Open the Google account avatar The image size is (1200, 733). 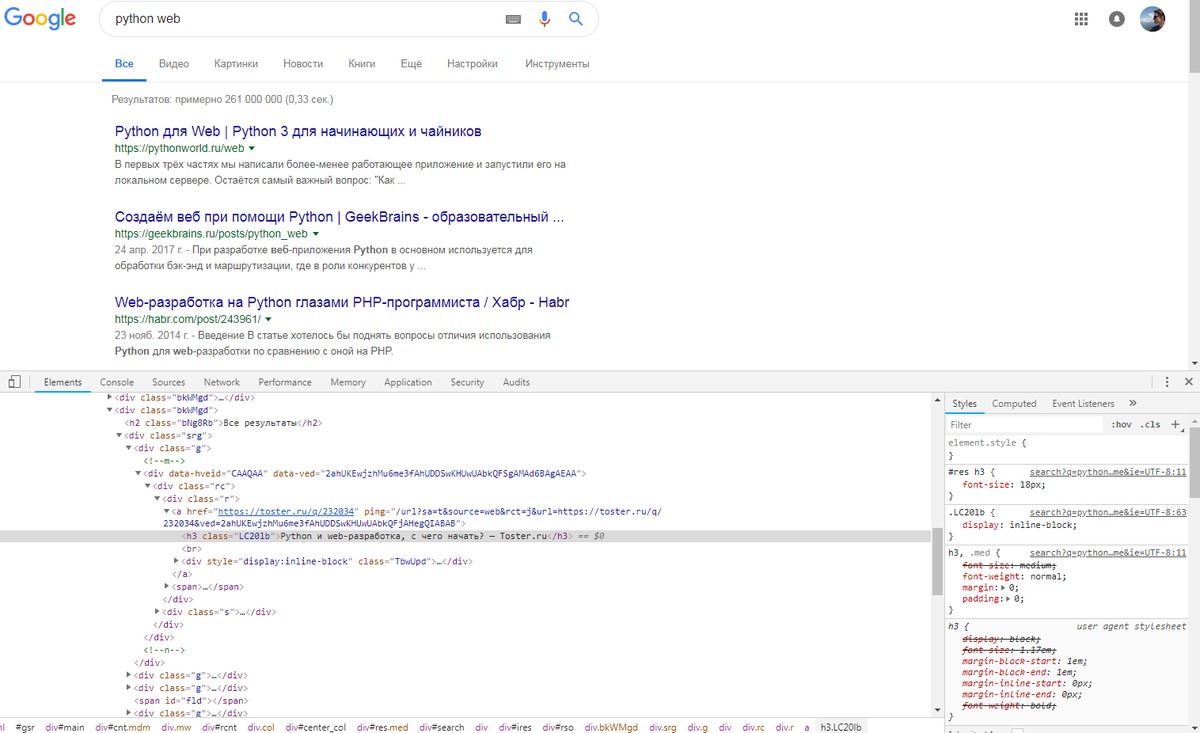[1153, 19]
